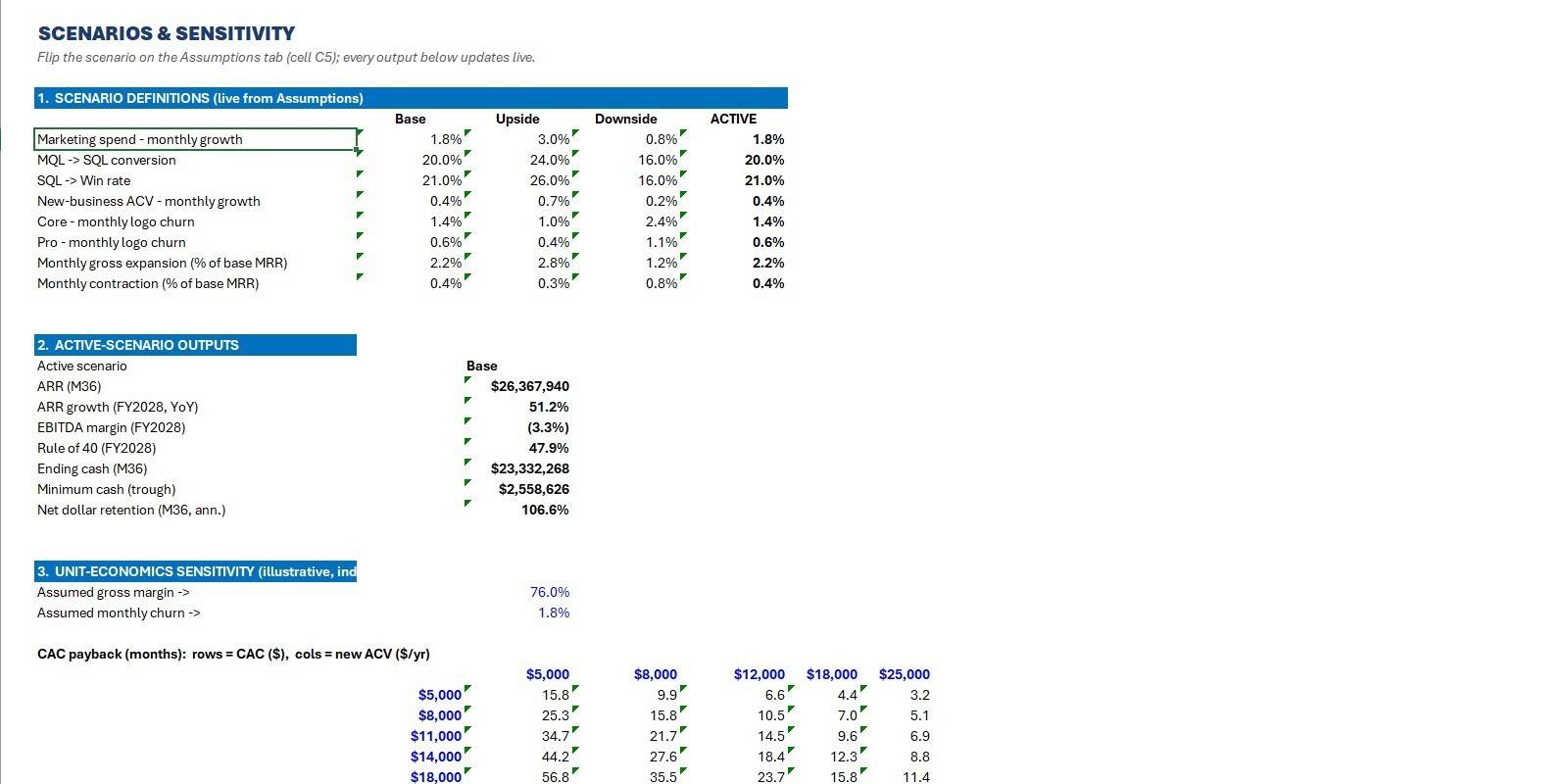The image size is (1568, 784).
Task: Click the 'CAC payback (months)' table caption
Action: pyautogui.click(x=233, y=654)
